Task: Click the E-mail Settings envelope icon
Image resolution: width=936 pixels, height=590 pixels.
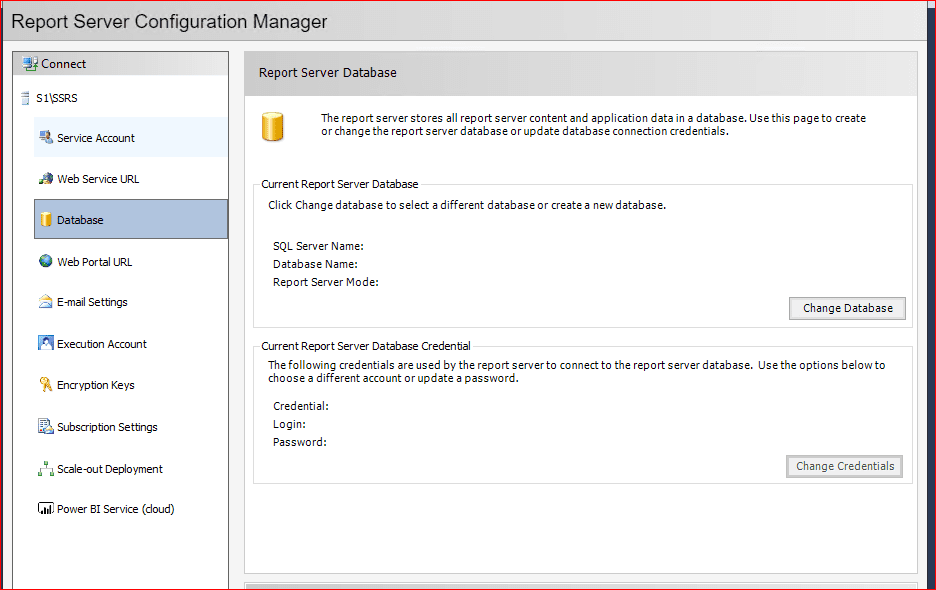Action: [45, 302]
